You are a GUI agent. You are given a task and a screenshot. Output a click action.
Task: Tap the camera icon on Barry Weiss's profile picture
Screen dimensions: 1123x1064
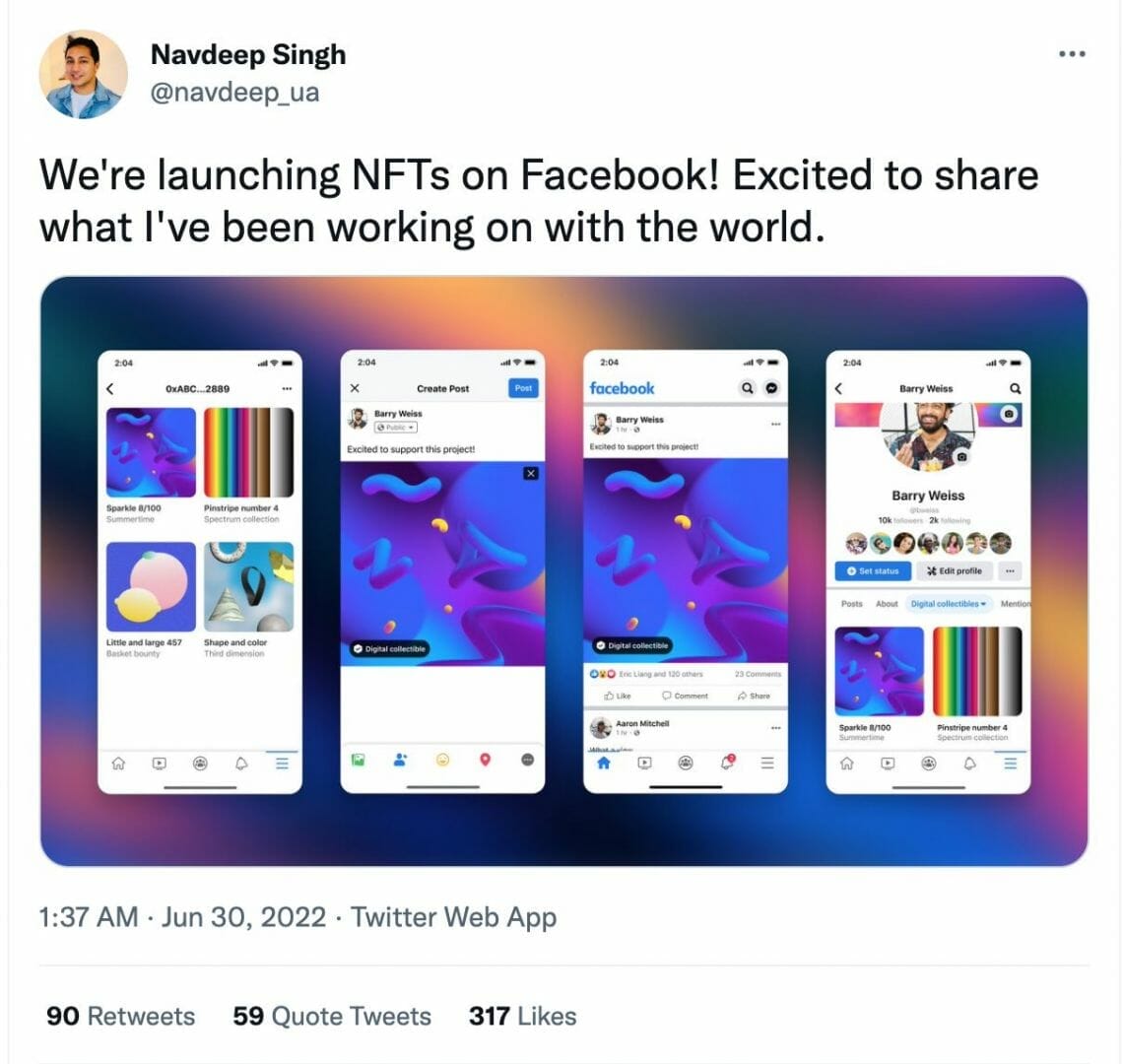pos(962,456)
